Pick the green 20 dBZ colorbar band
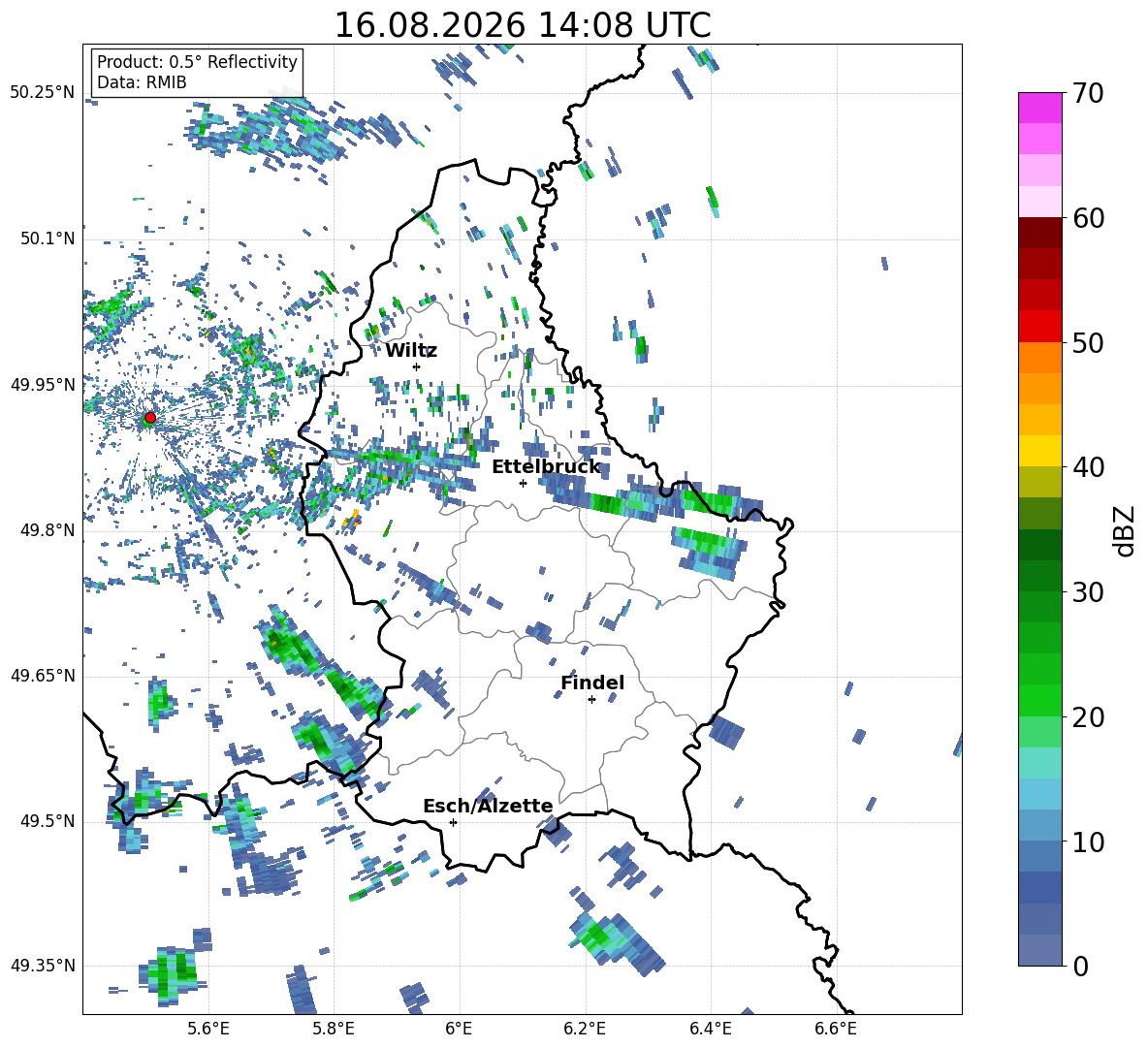The width and height of the screenshot is (1148, 1048). click(x=1039, y=700)
